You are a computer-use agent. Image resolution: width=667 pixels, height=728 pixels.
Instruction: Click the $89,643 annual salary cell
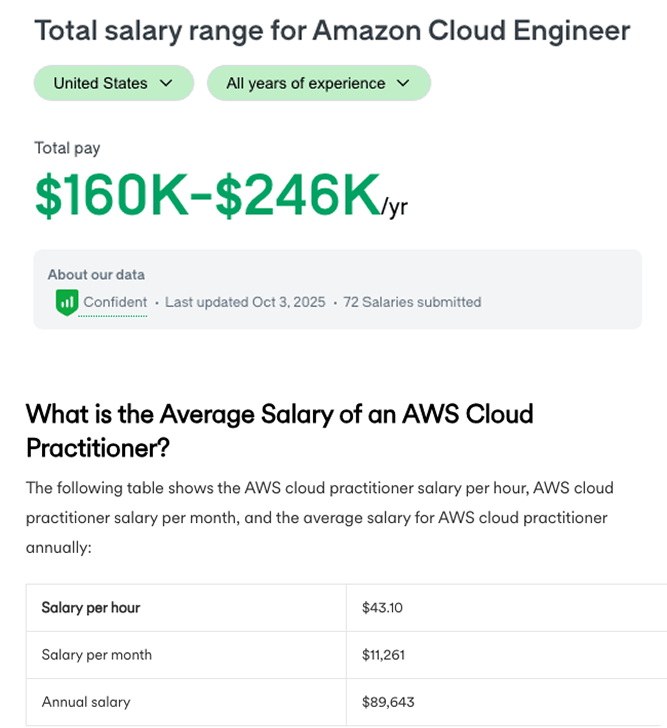[x=388, y=702]
